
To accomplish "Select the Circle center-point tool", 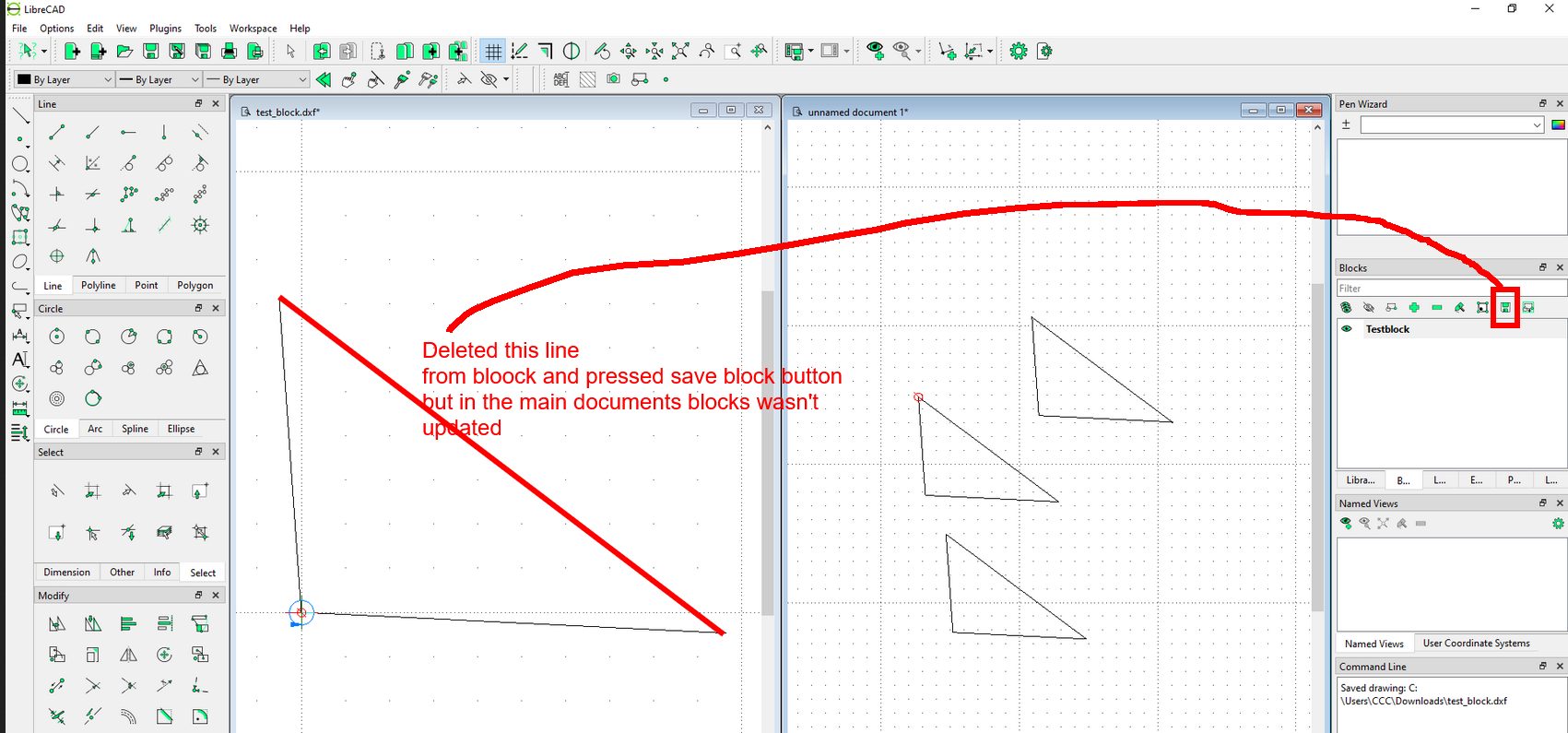I will [x=56, y=337].
